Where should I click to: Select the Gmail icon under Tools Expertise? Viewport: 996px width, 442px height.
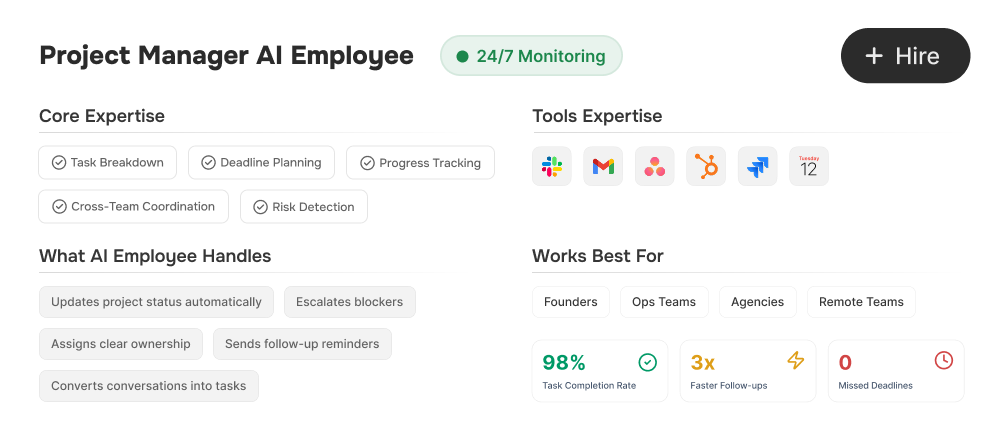[603, 167]
